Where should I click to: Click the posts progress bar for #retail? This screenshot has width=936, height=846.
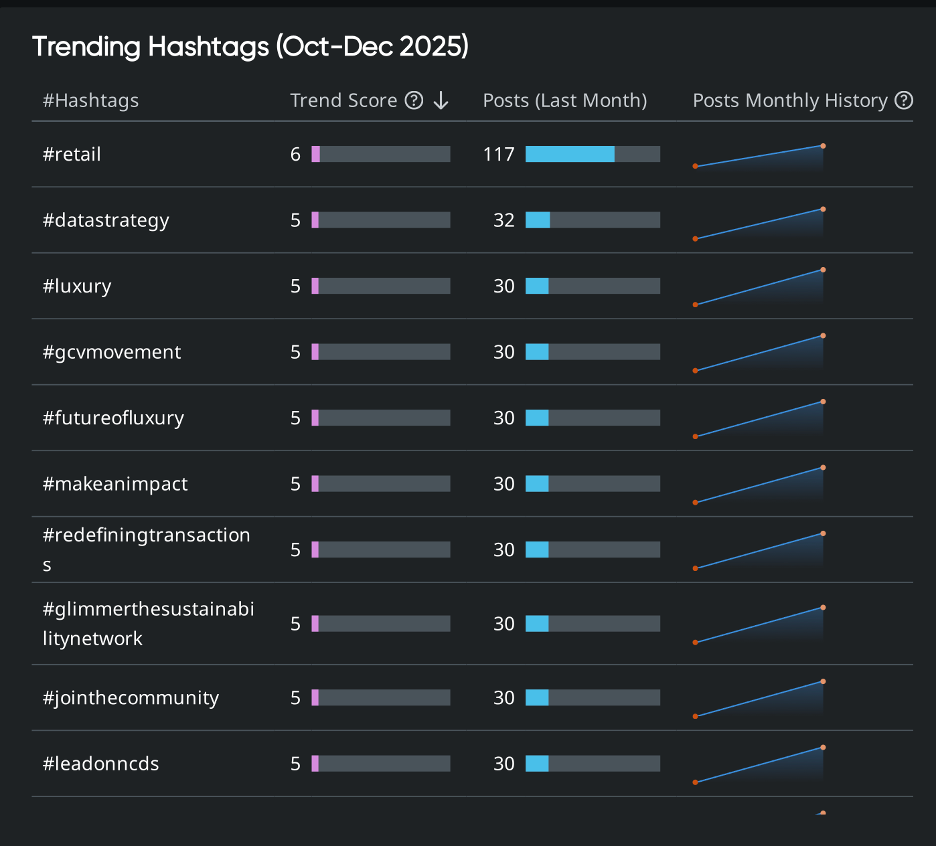594,154
